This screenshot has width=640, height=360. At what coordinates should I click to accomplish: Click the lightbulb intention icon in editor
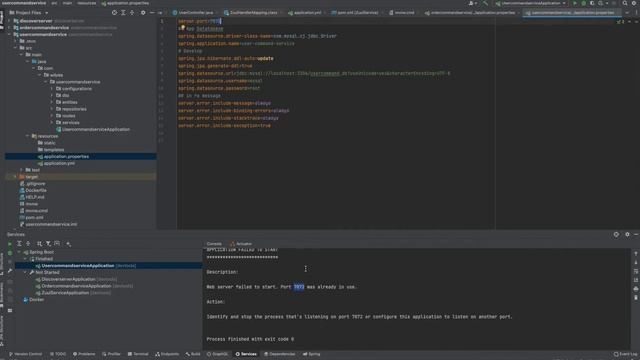coord(183,28)
